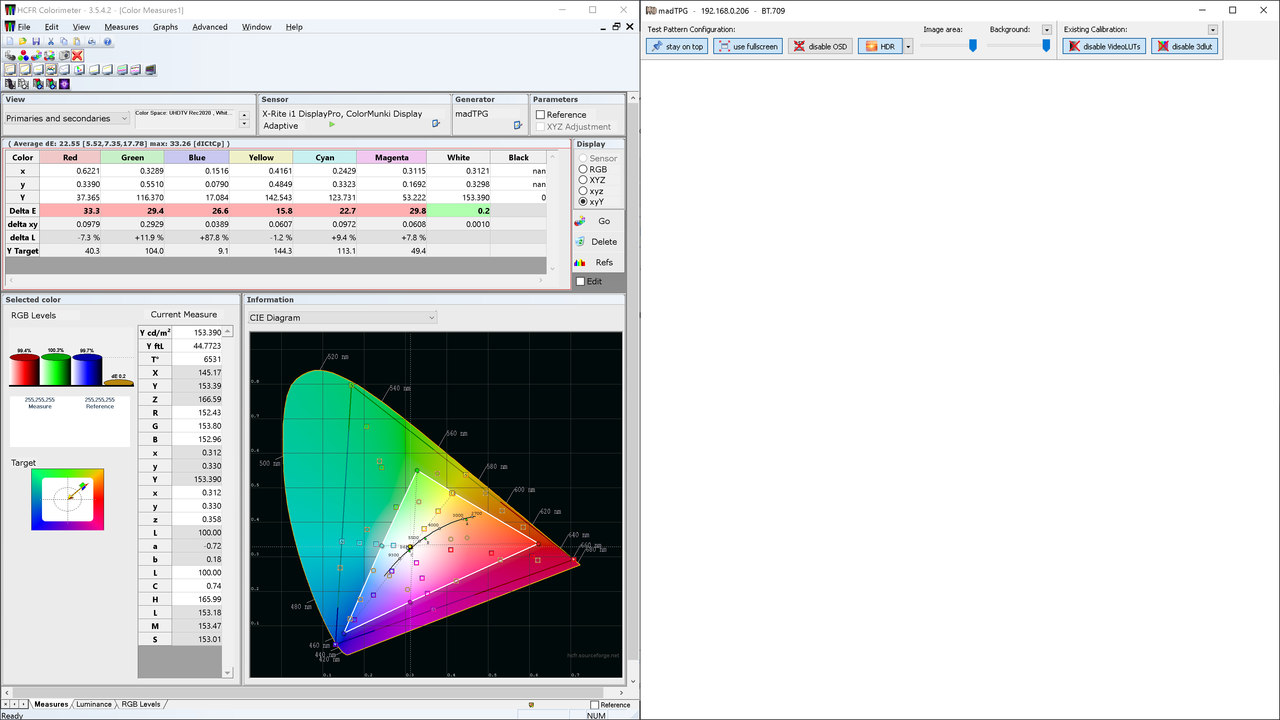Screen dimensions: 1280x720
Task: Click the White Delta E cell 0.2
Action: [457, 210]
